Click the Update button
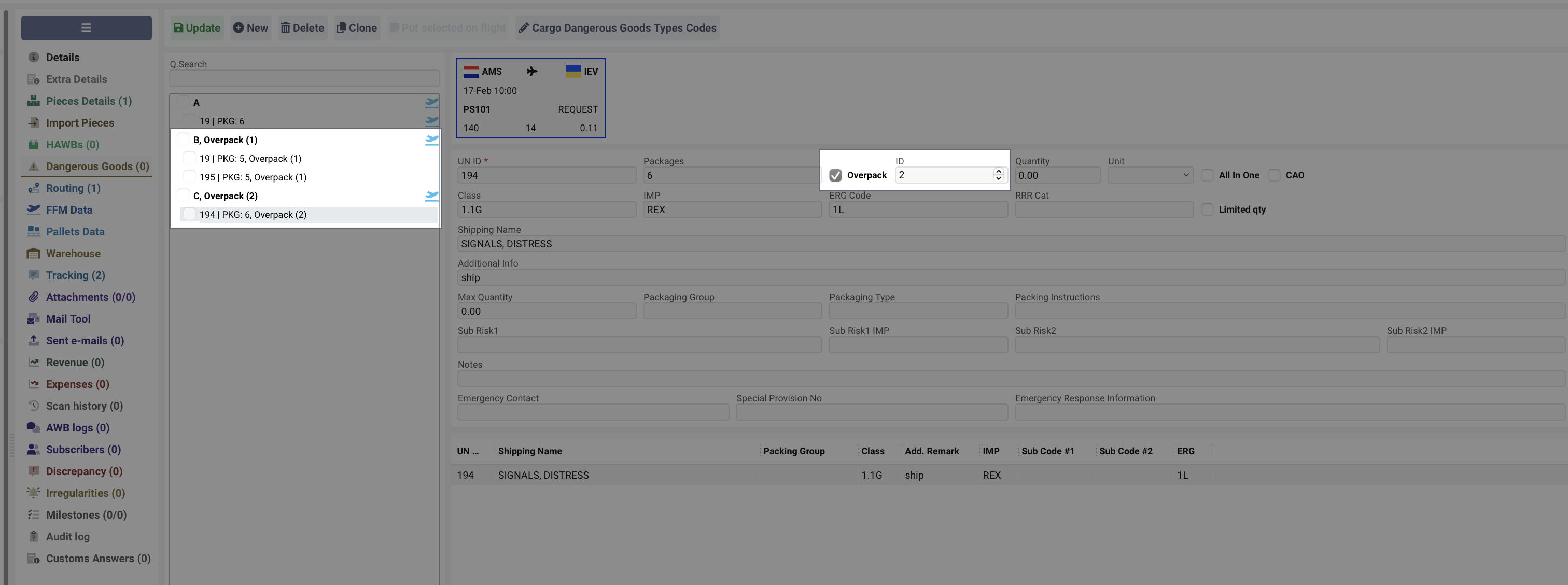Image resolution: width=1568 pixels, height=585 pixels. coord(197,28)
